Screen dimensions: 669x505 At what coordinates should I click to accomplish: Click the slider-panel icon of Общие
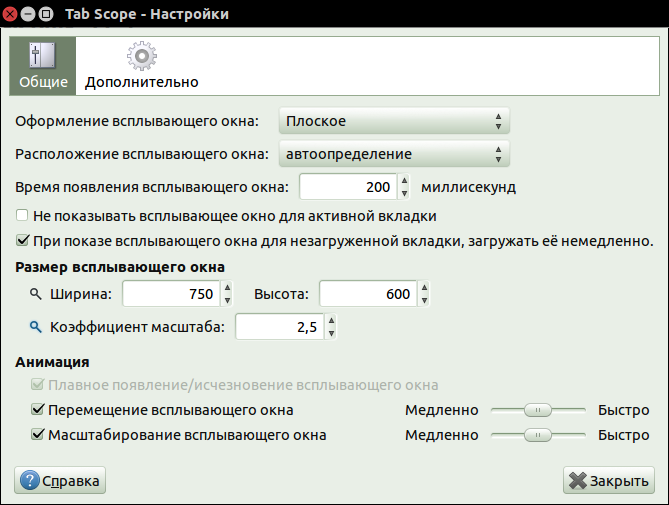click(x=43, y=55)
